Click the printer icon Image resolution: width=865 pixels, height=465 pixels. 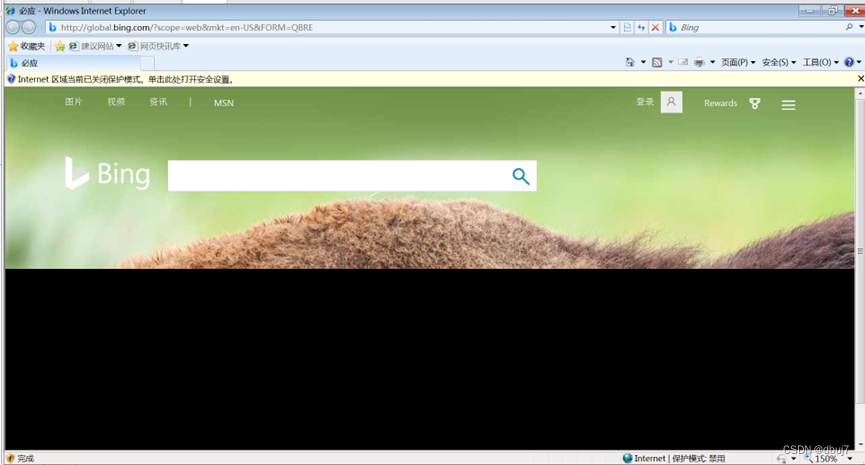point(699,62)
